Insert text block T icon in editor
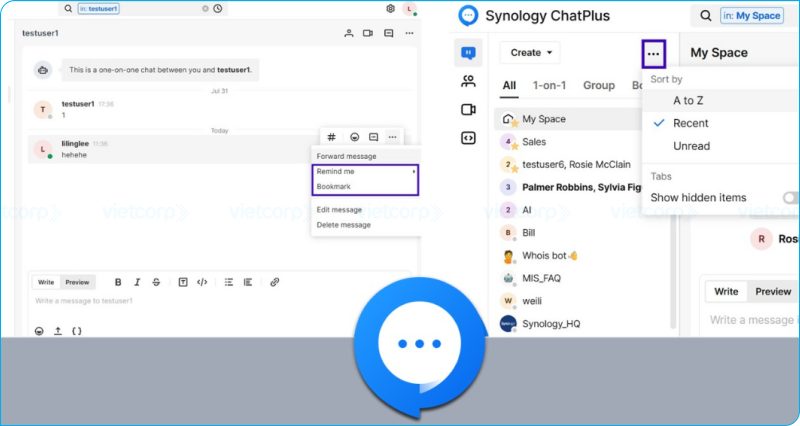Image resolution: width=800 pixels, height=426 pixels. pos(183,282)
